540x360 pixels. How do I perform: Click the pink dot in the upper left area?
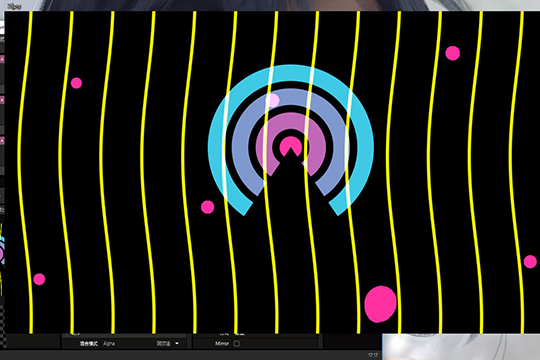tap(76, 83)
